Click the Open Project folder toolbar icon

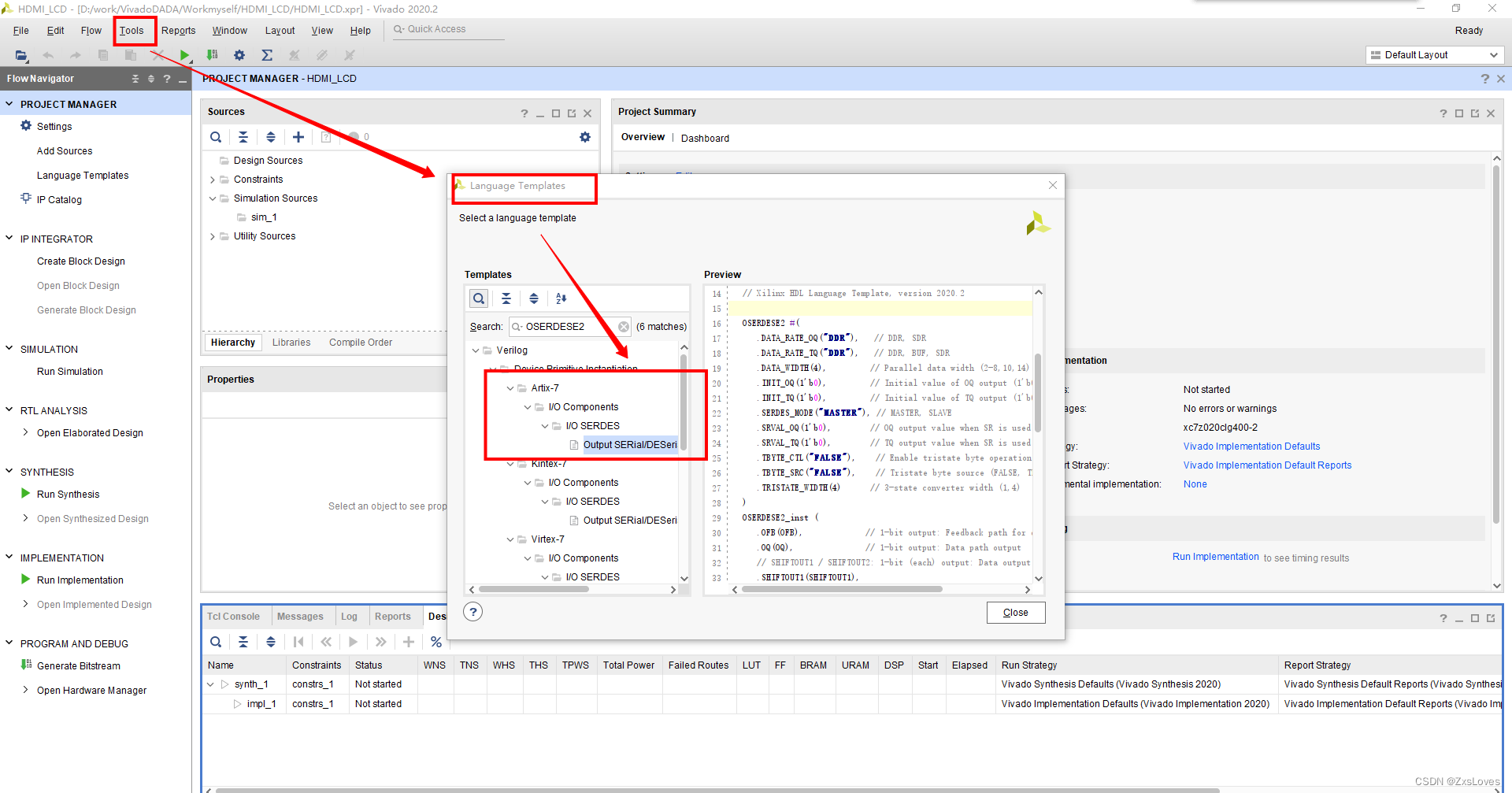click(21, 55)
